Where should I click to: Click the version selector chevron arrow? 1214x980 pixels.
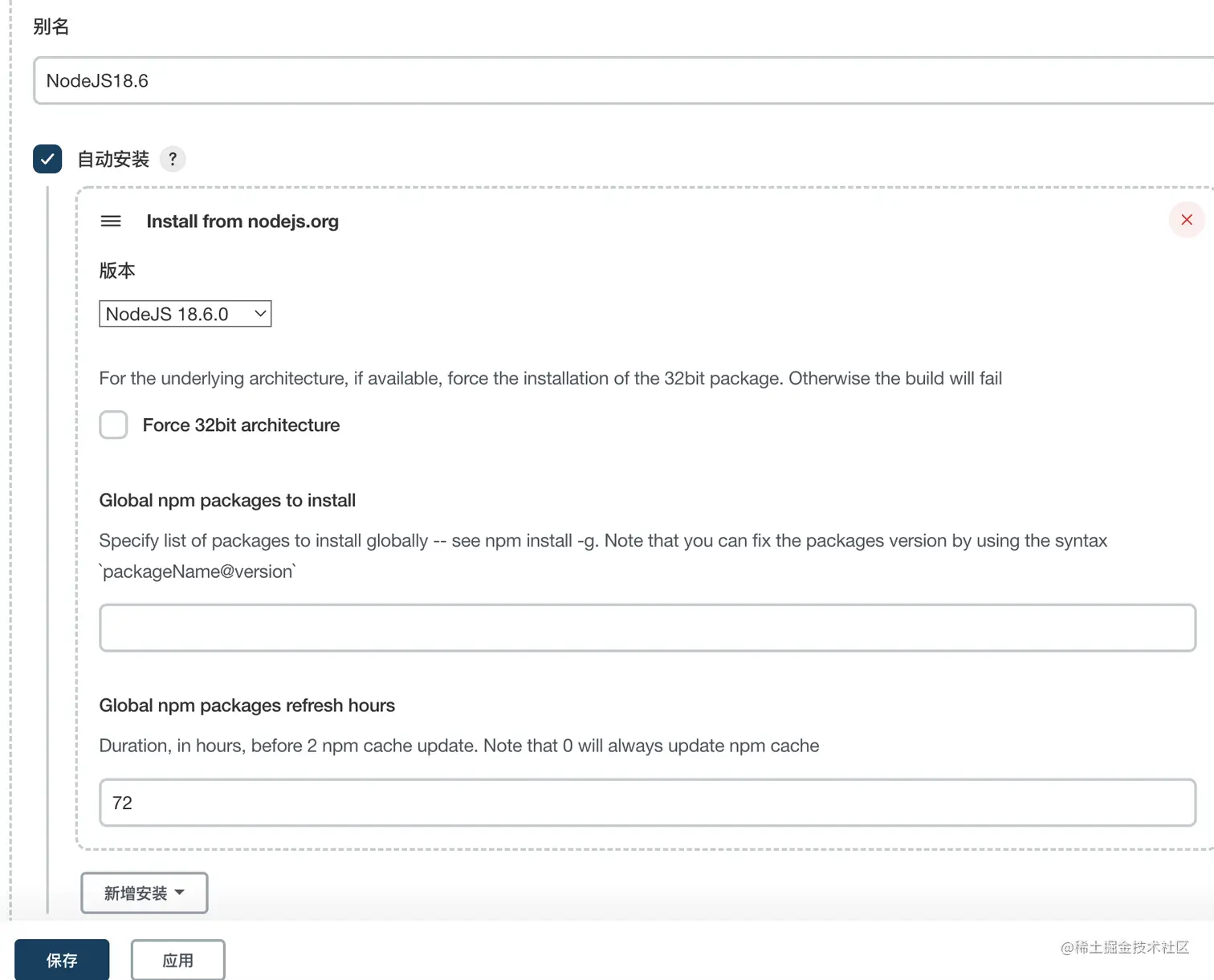259,314
